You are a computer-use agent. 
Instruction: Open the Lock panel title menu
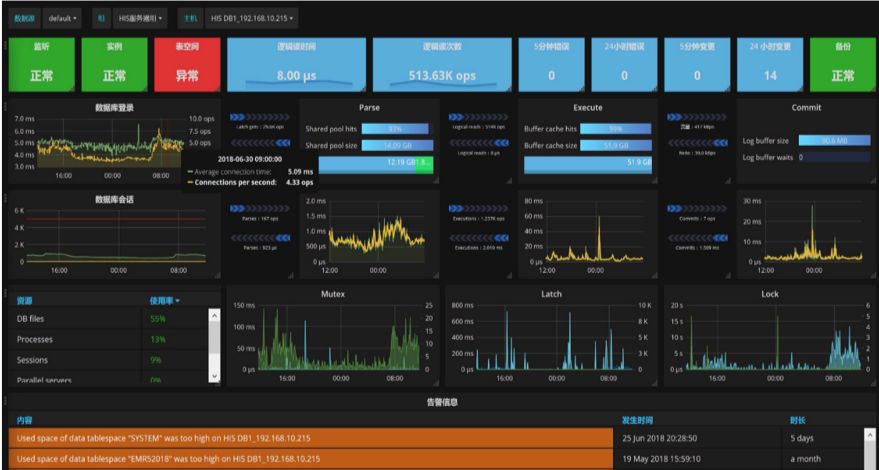point(770,293)
